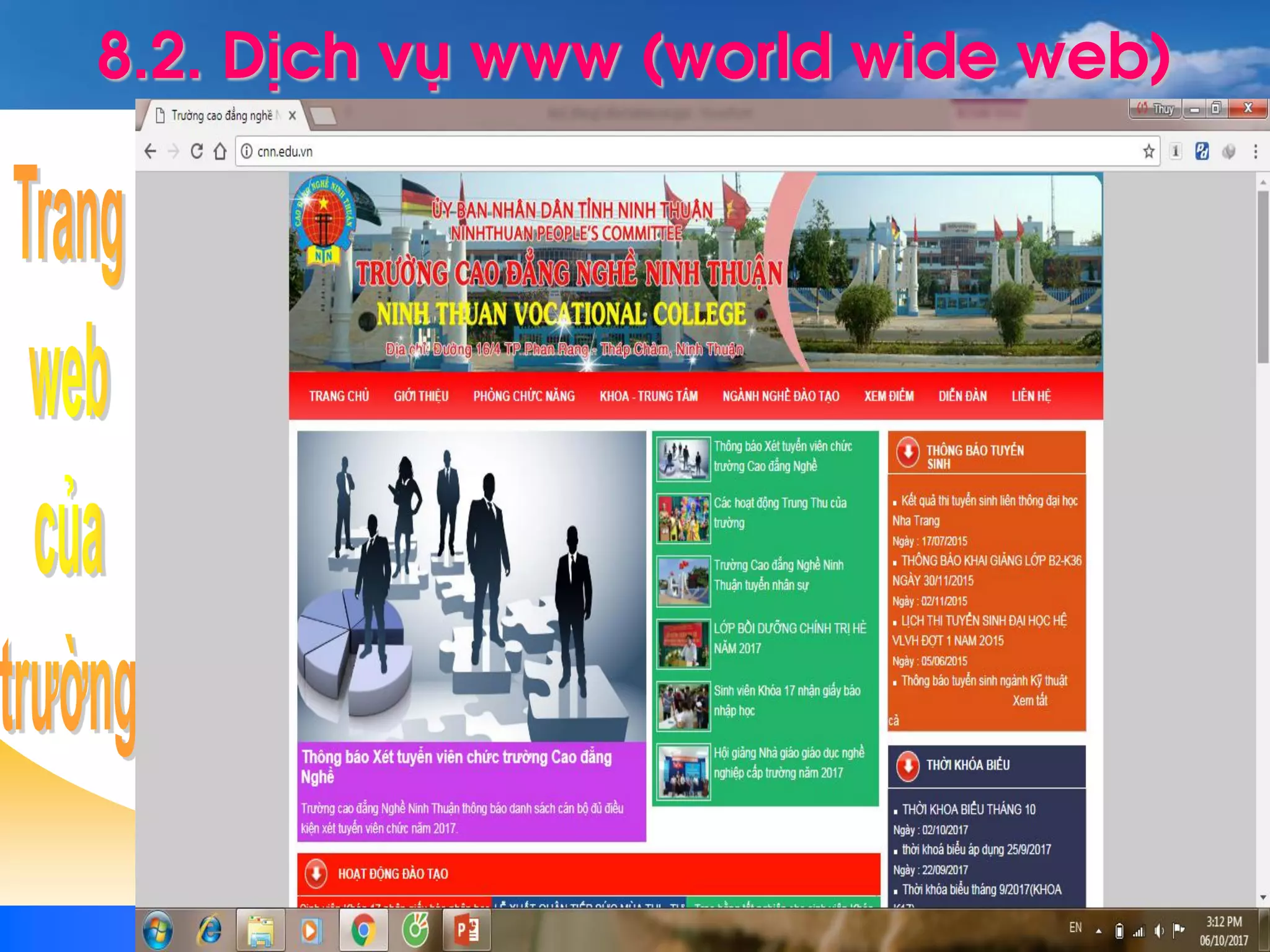1270x952 pixels.
Task: Open news Hội giảng Nhà giáo
Action: (789, 762)
